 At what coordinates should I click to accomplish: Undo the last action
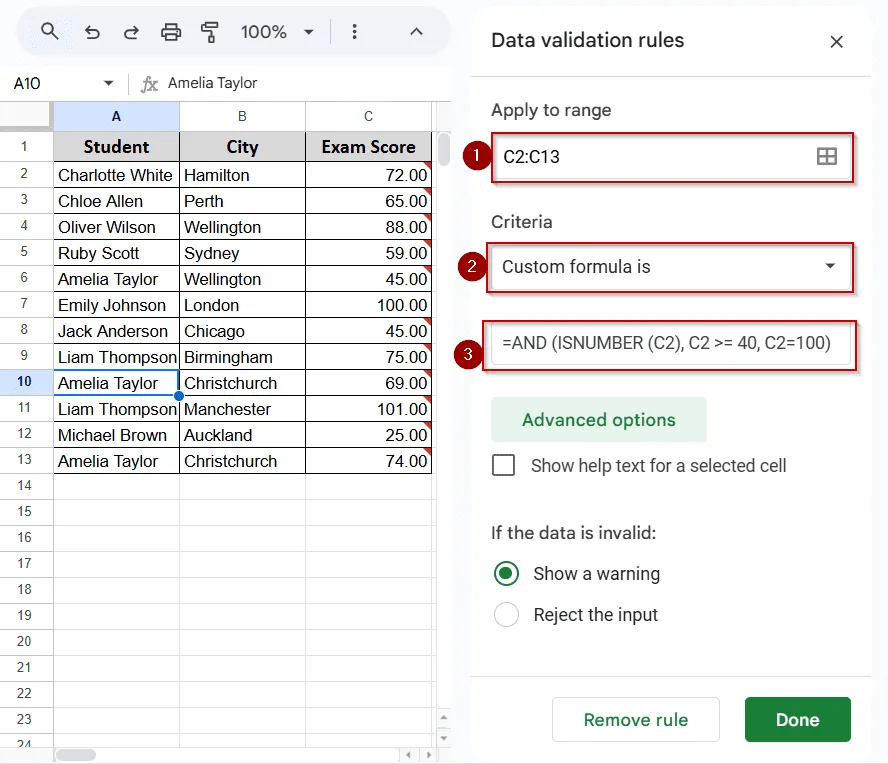[x=92, y=32]
